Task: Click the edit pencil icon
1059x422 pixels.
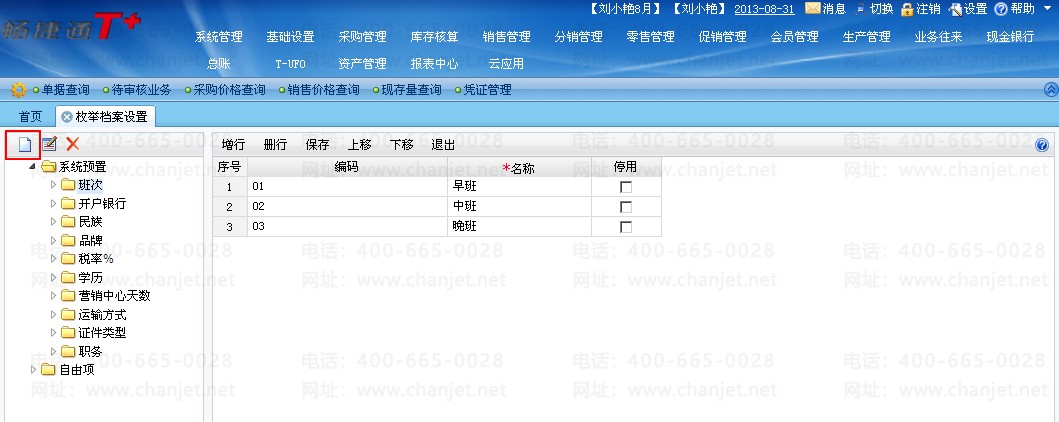Action: pos(49,144)
